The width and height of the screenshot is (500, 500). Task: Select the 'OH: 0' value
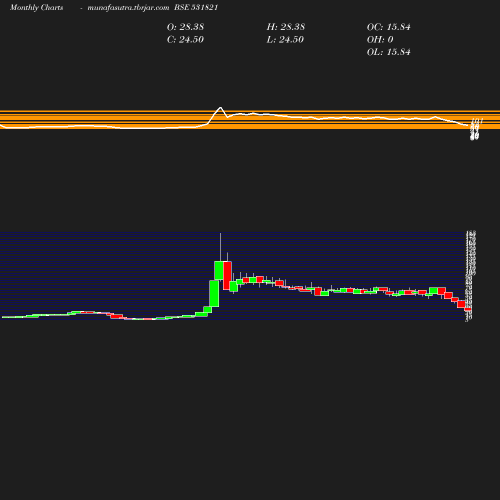[380, 40]
